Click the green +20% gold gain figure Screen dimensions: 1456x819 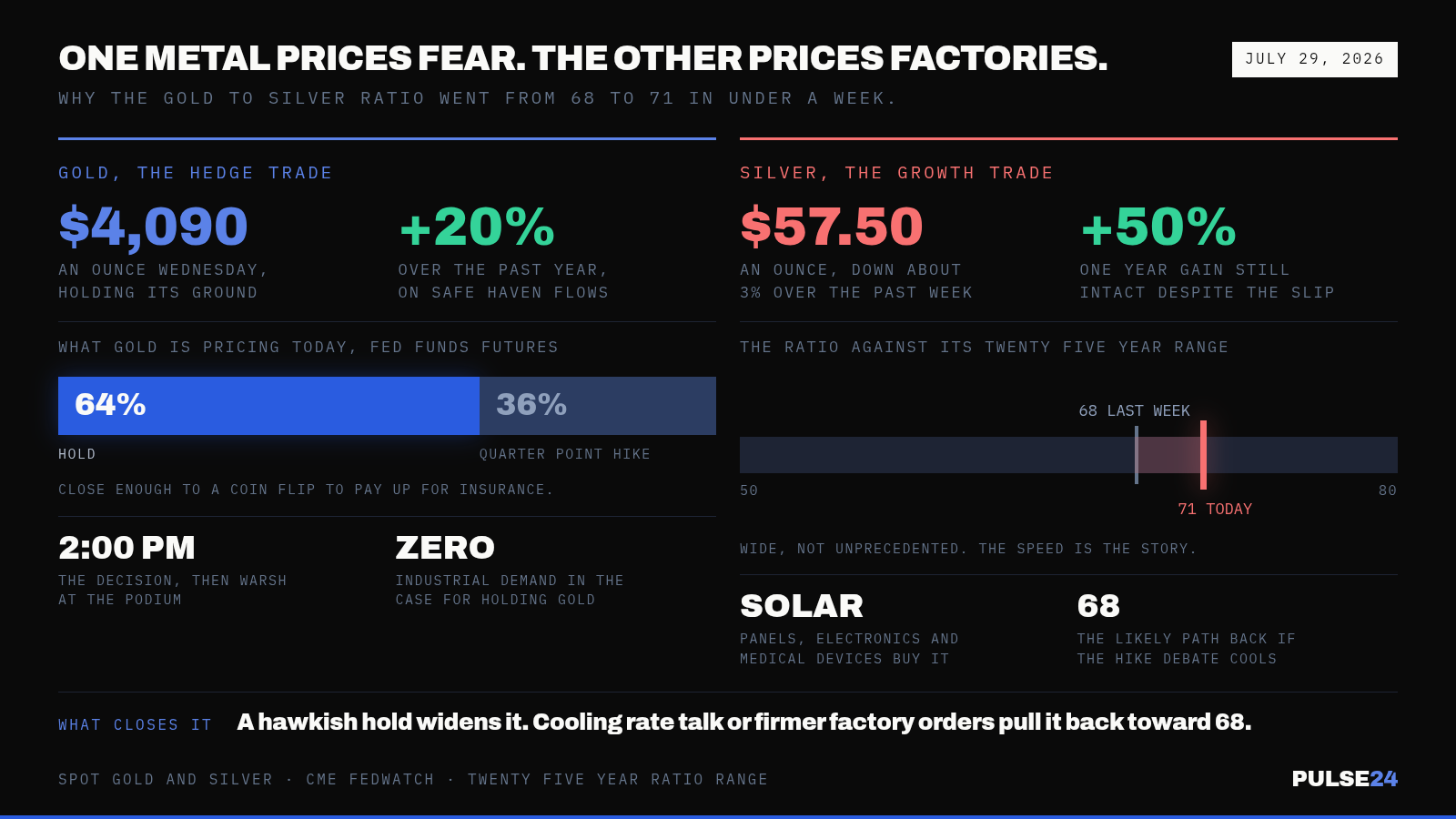point(477,227)
